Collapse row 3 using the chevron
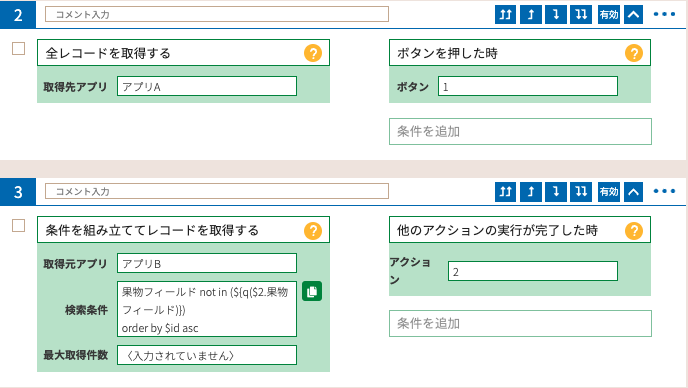Viewport: 688px width, 388px height. click(x=633, y=191)
